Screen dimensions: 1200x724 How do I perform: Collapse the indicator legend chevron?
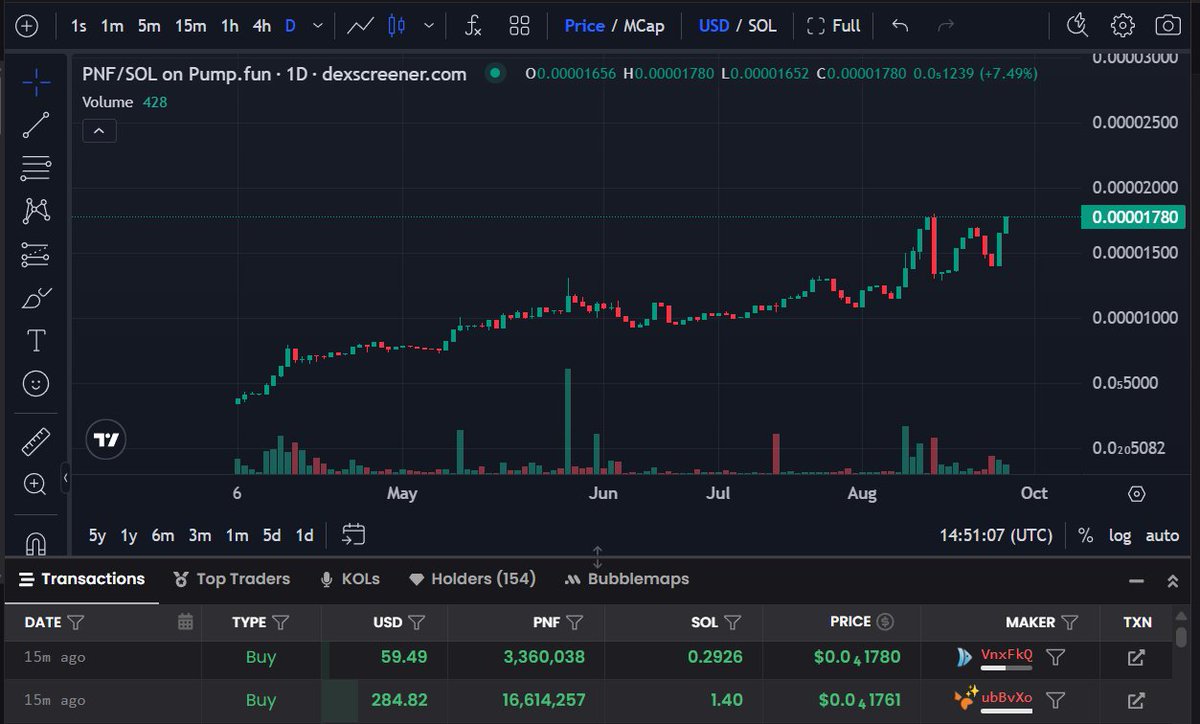coord(100,130)
